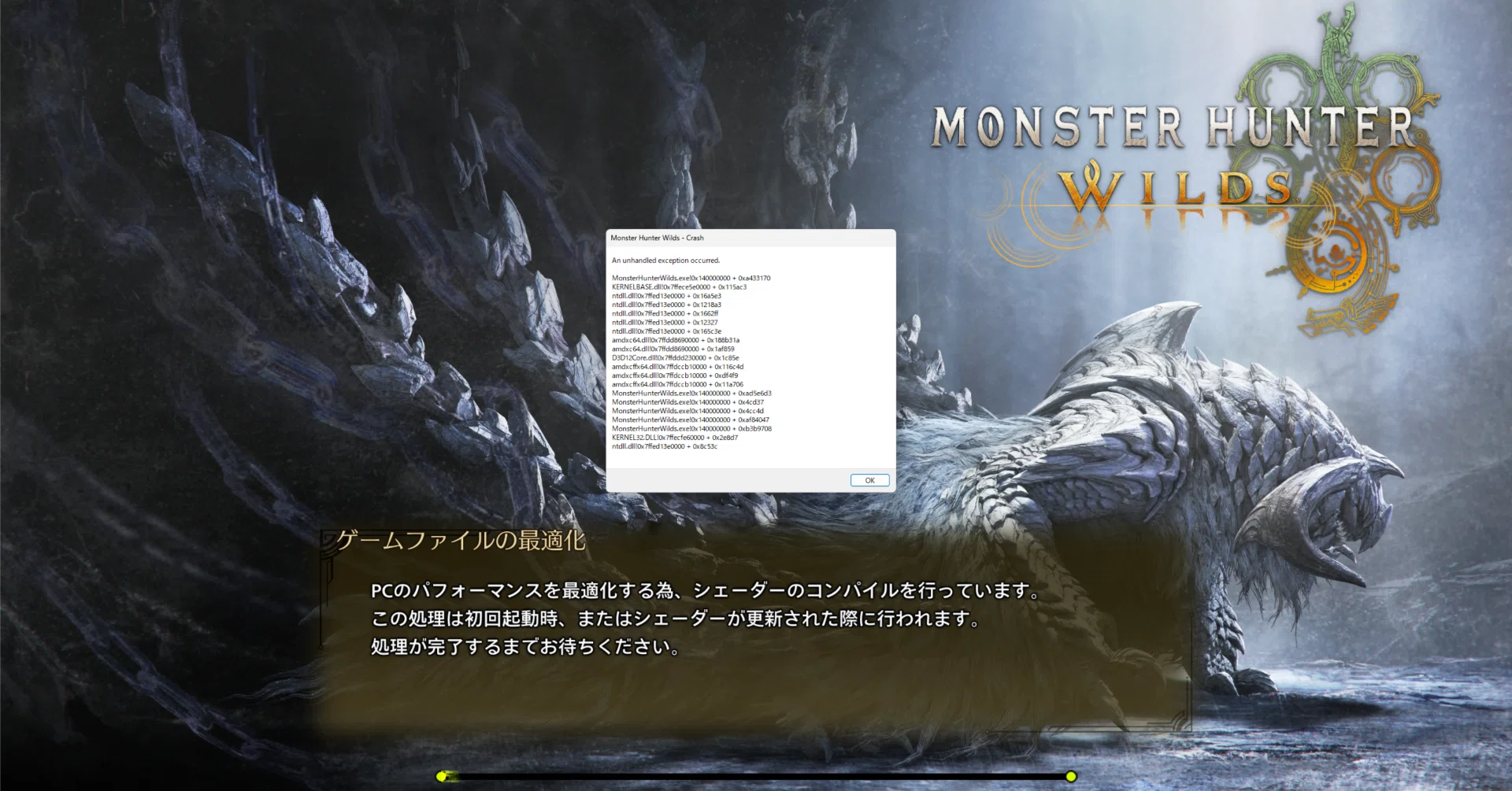
Task: Click the shader compile progress bar
Action: [756, 777]
